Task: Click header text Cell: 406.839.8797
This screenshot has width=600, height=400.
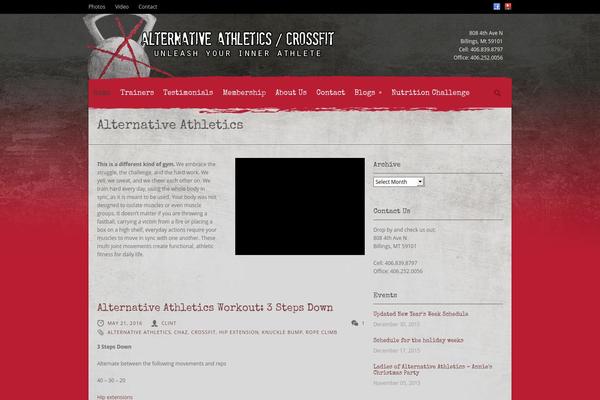Action: pyautogui.click(x=481, y=49)
